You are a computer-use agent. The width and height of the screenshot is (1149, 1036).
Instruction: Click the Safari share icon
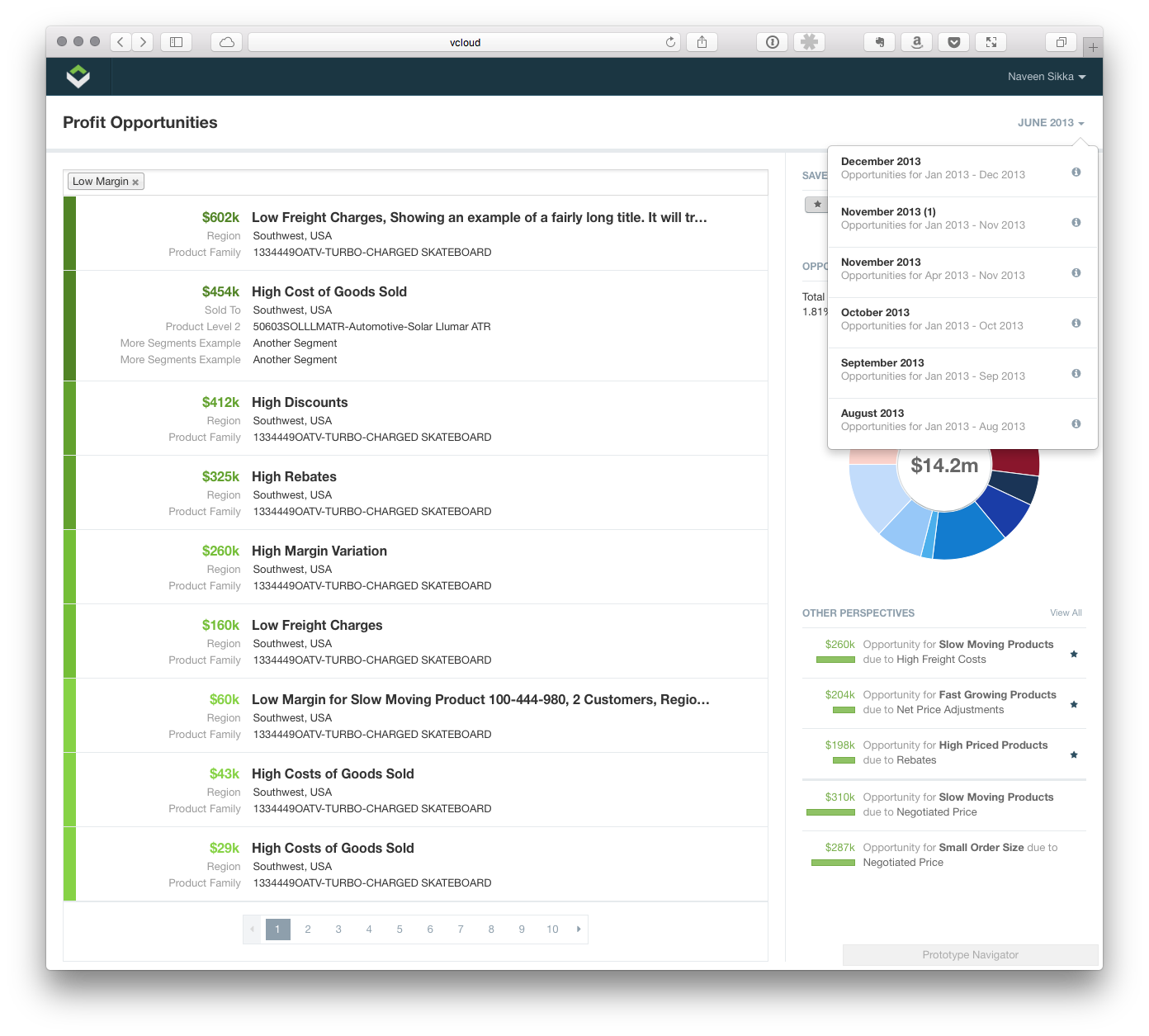point(702,42)
